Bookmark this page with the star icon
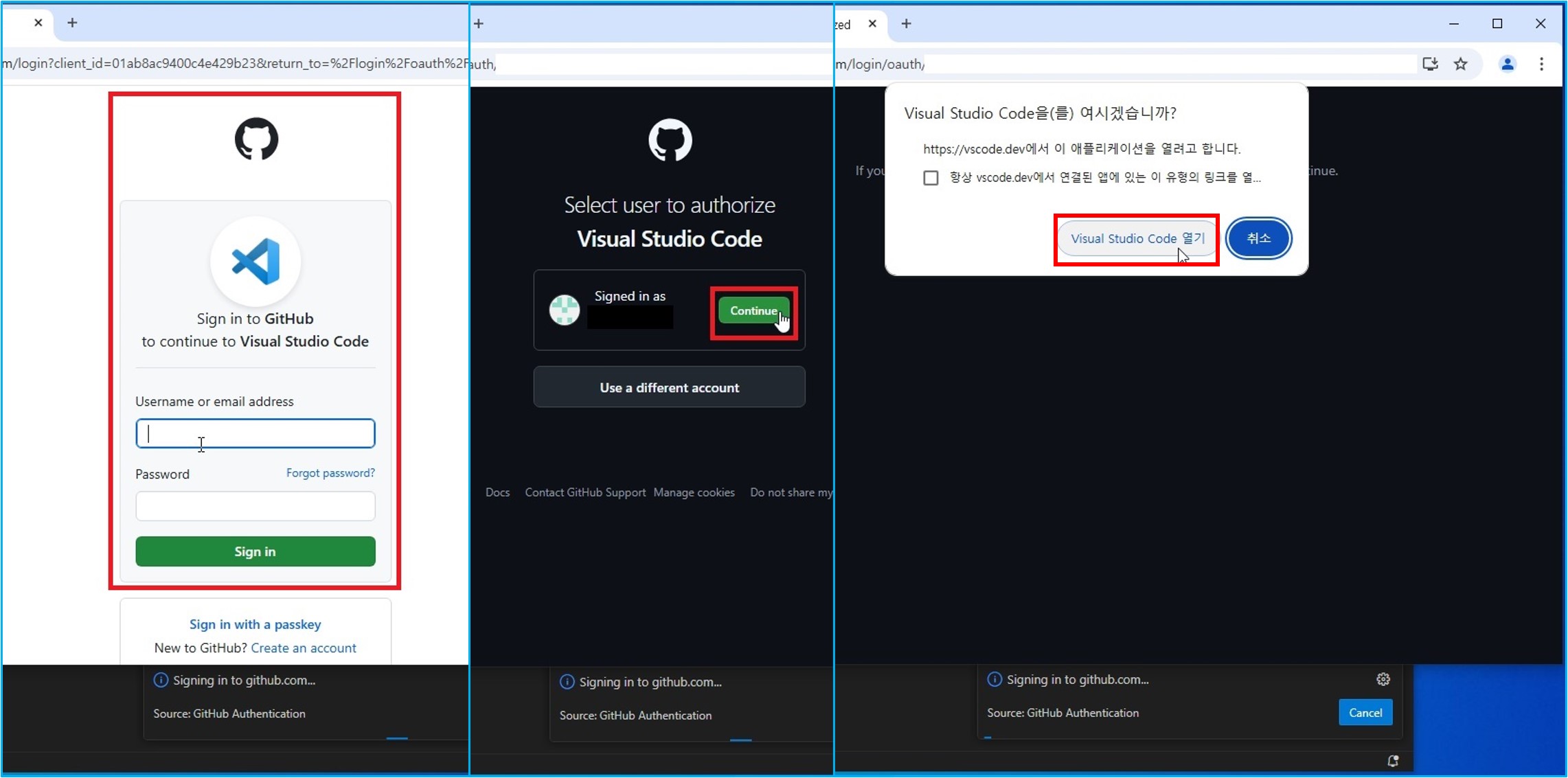The width and height of the screenshot is (1568, 778). pyautogui.click(x=1461, y=64)
